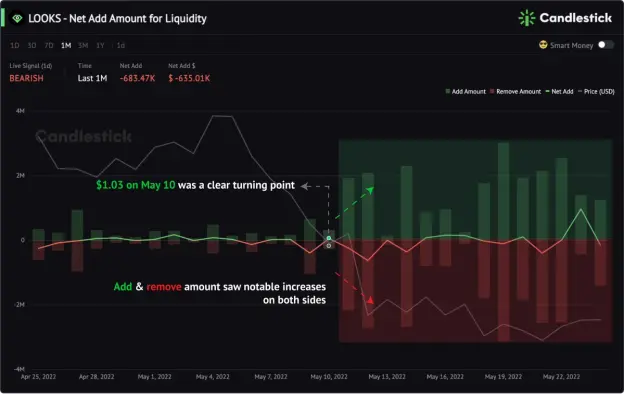The image size is (624, 394).
Task: Click the eye icon beside the LOOKS title
Action: click(x=17, y=18)
